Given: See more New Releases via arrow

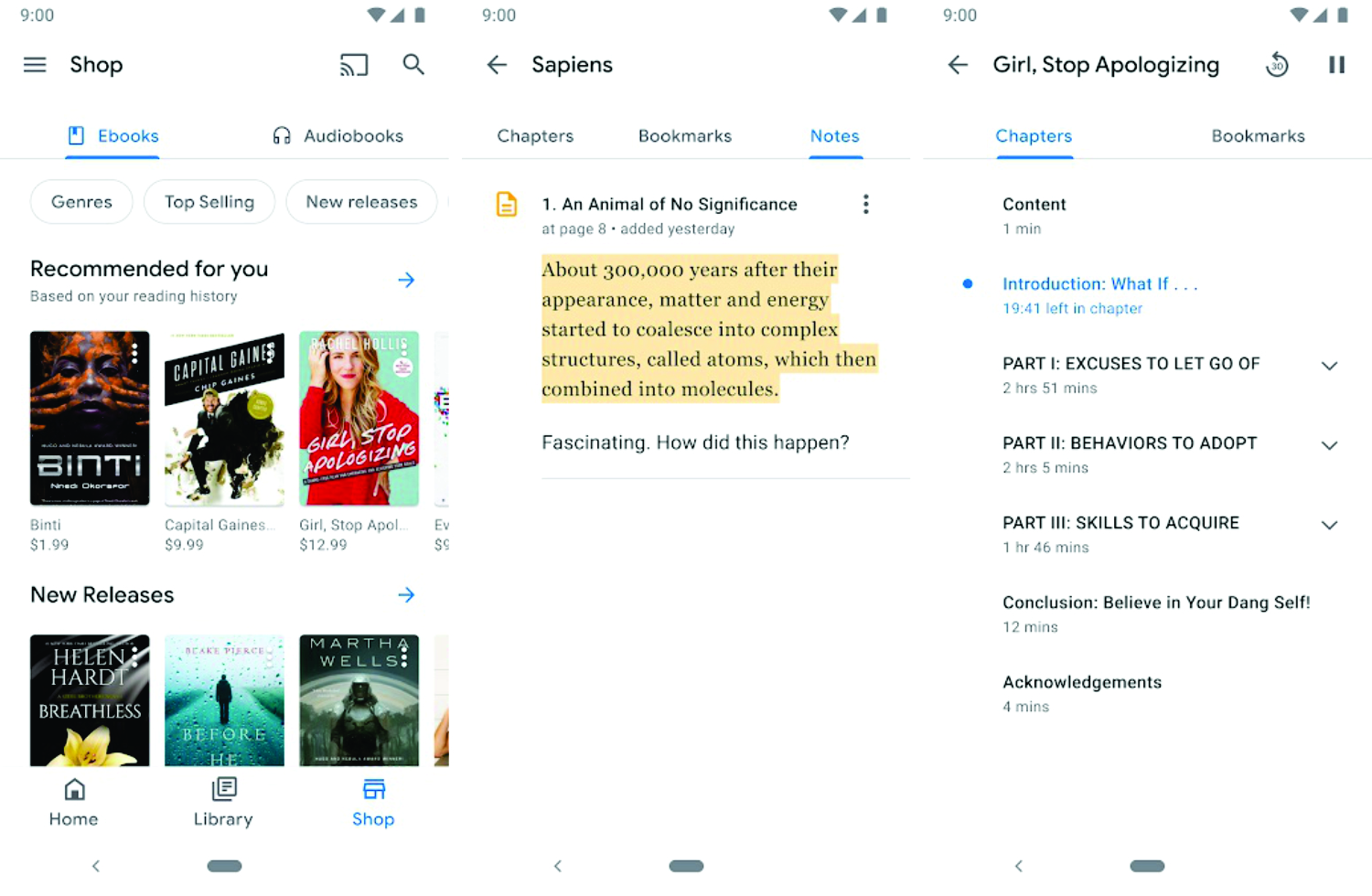Looking at the screenshot, I should click(x=406, y=595).
